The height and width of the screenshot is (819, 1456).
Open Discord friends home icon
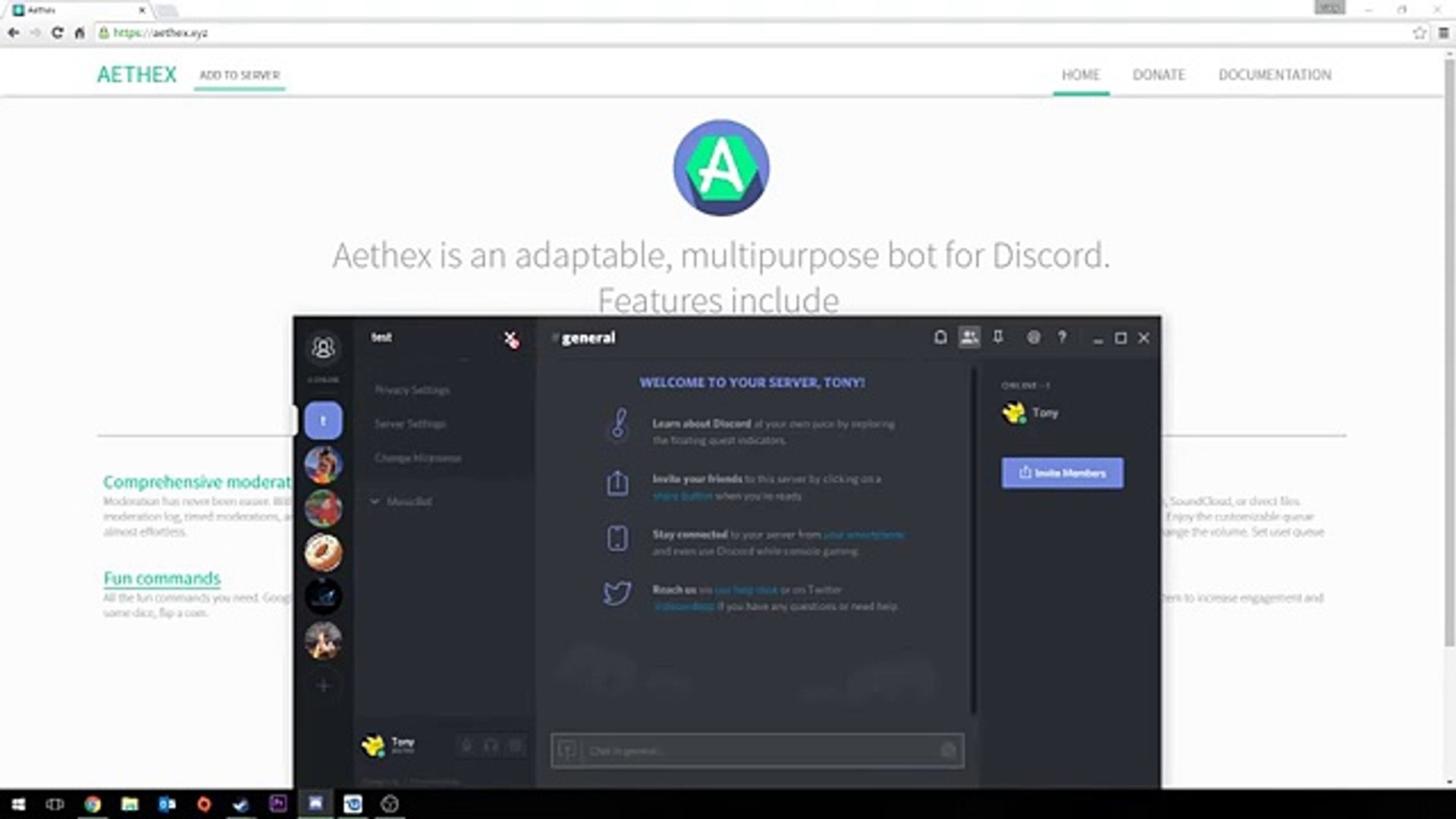pos(323,348)
